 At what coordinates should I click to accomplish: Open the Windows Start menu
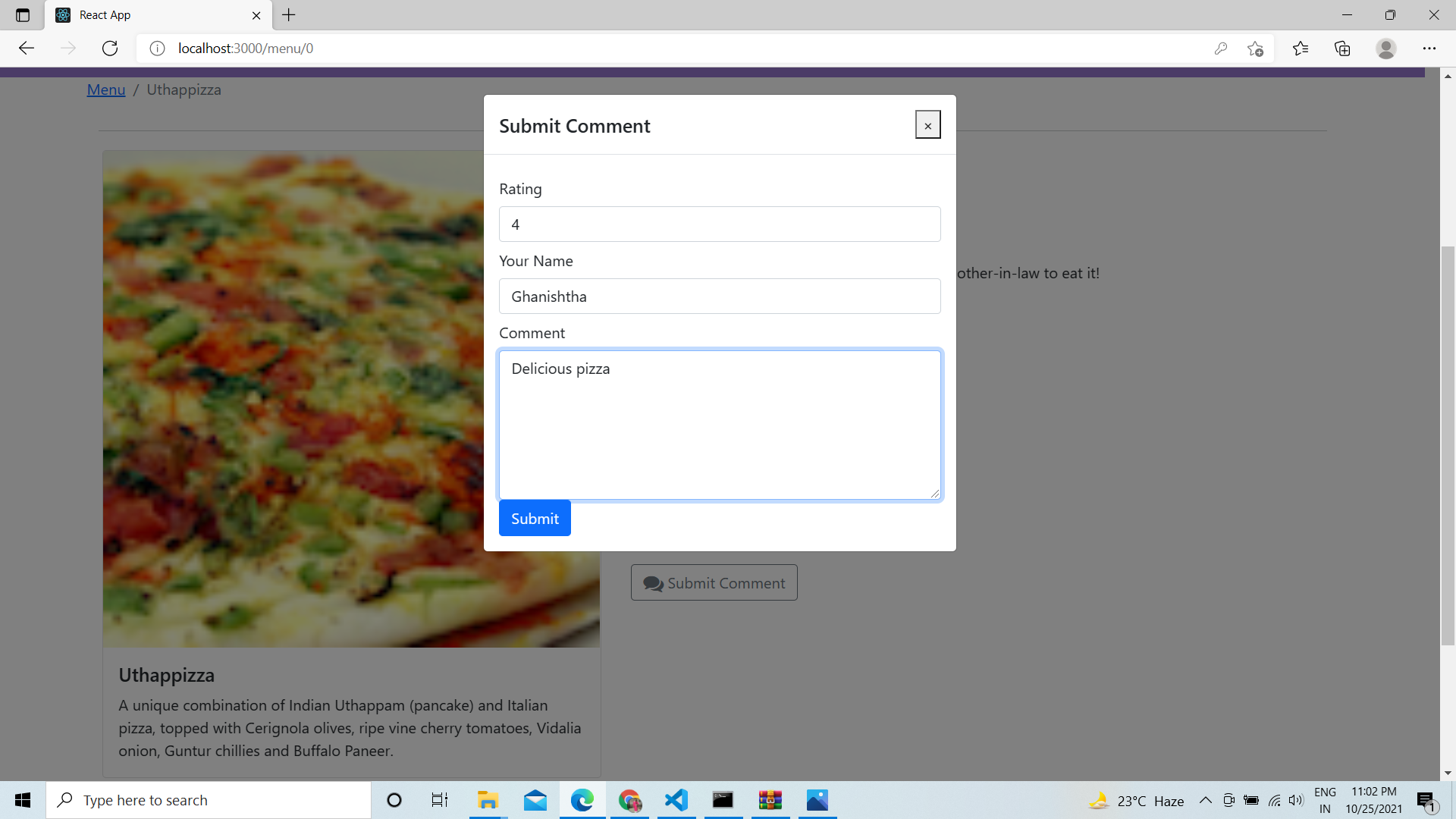click(x=23, y=800)
